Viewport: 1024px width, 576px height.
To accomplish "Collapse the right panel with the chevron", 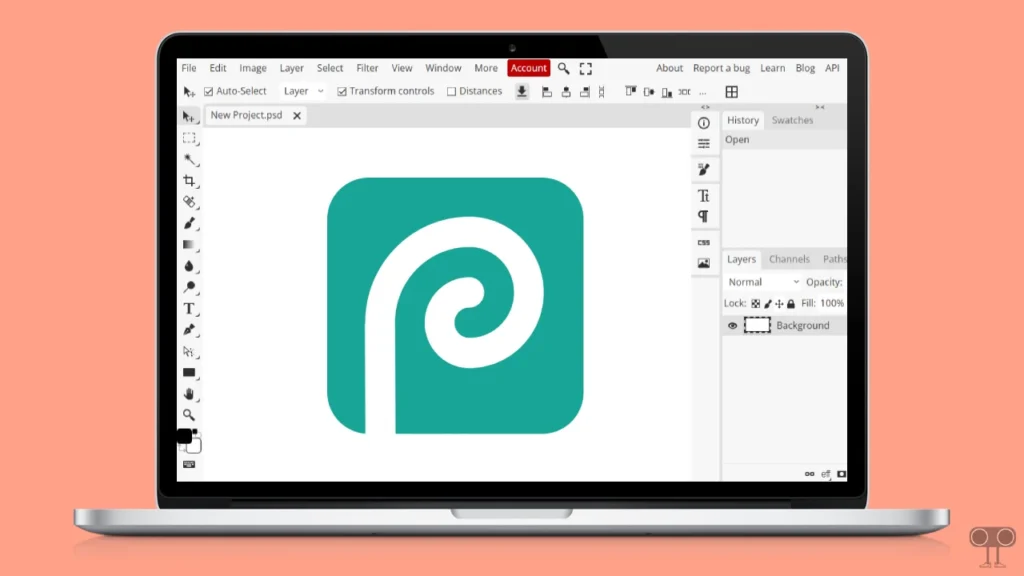I will [820, 107].
